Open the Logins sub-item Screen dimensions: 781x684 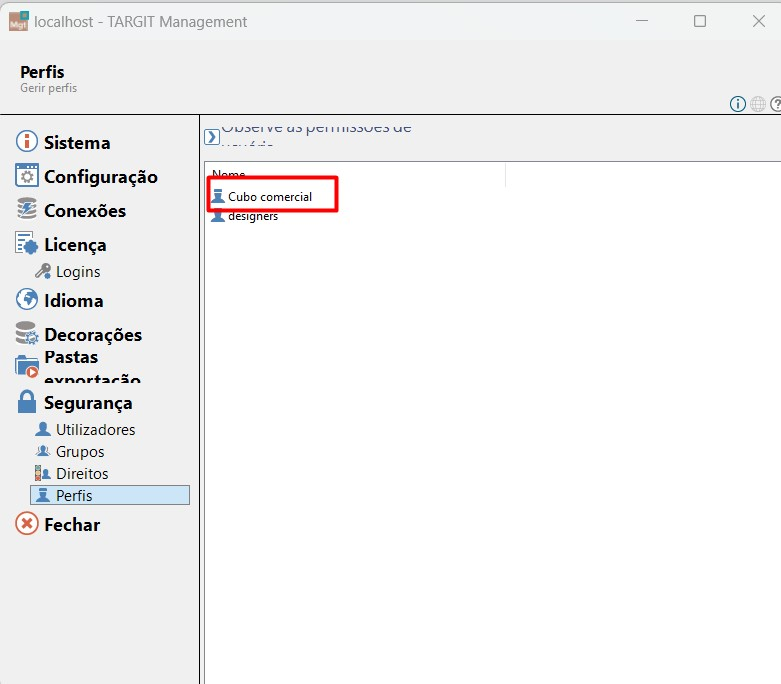[x=78, y=272]
